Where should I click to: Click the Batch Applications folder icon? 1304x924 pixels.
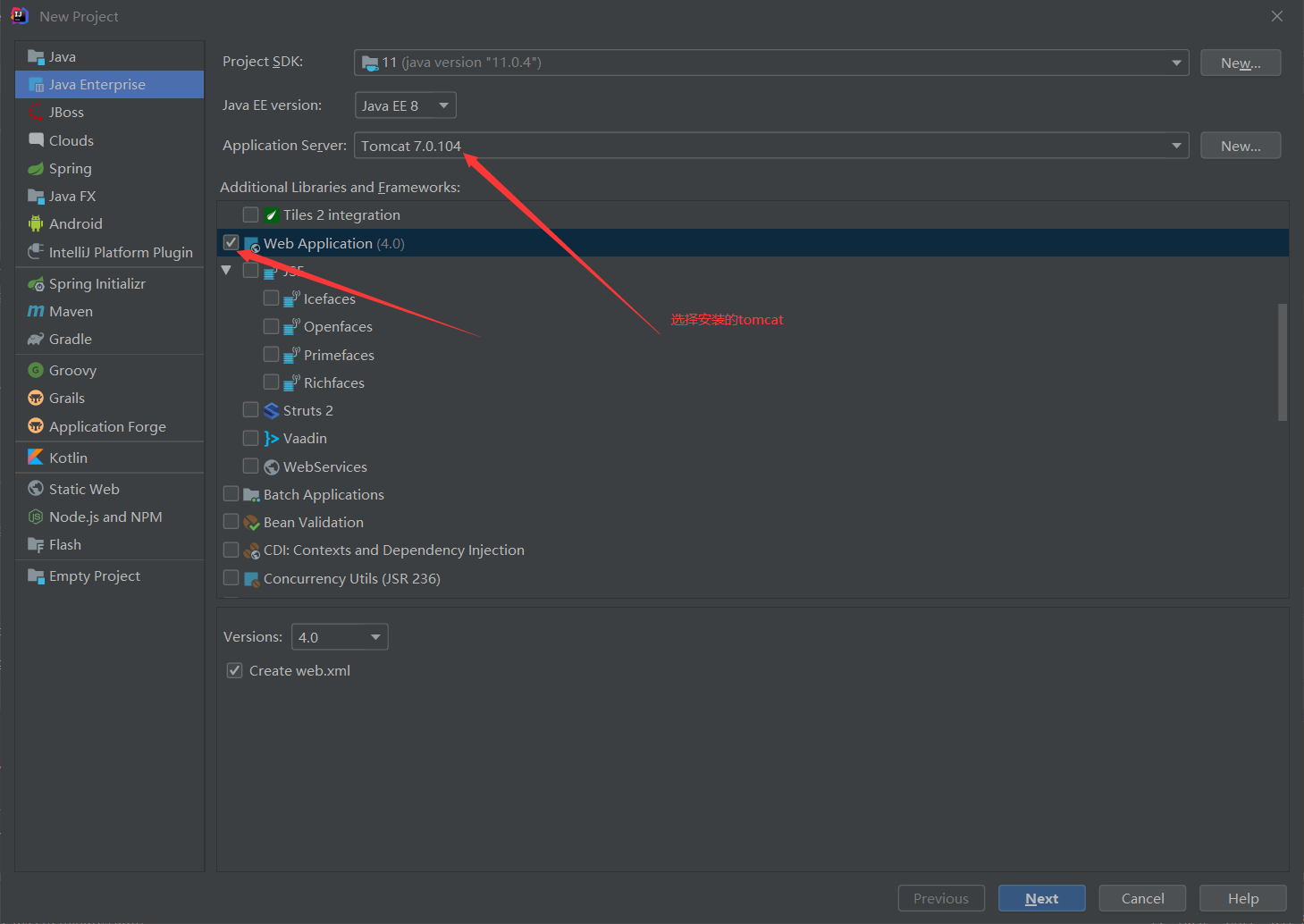coord(252,495)
